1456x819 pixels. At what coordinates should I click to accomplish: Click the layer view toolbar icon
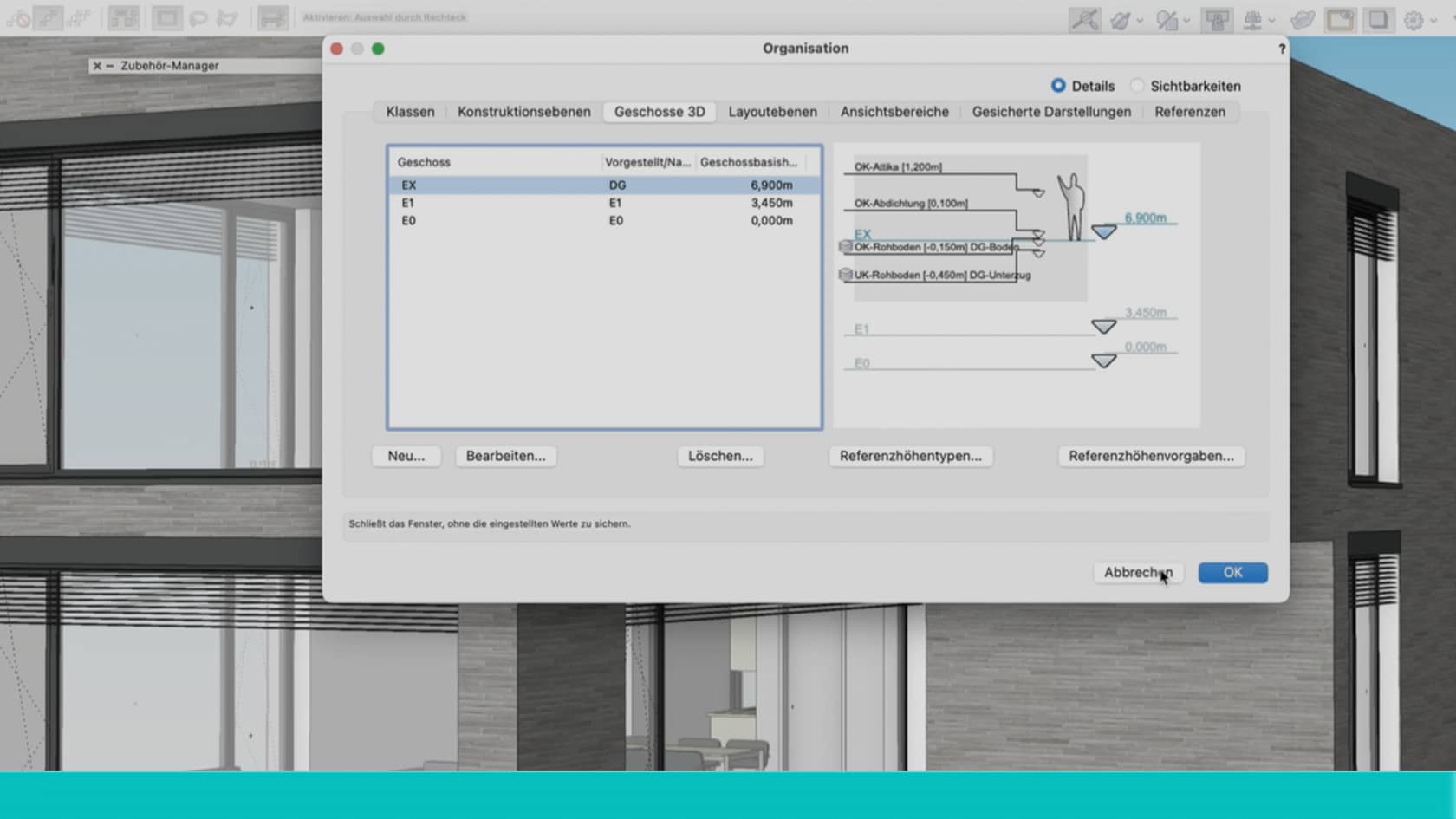click(x=1378, y=19)
